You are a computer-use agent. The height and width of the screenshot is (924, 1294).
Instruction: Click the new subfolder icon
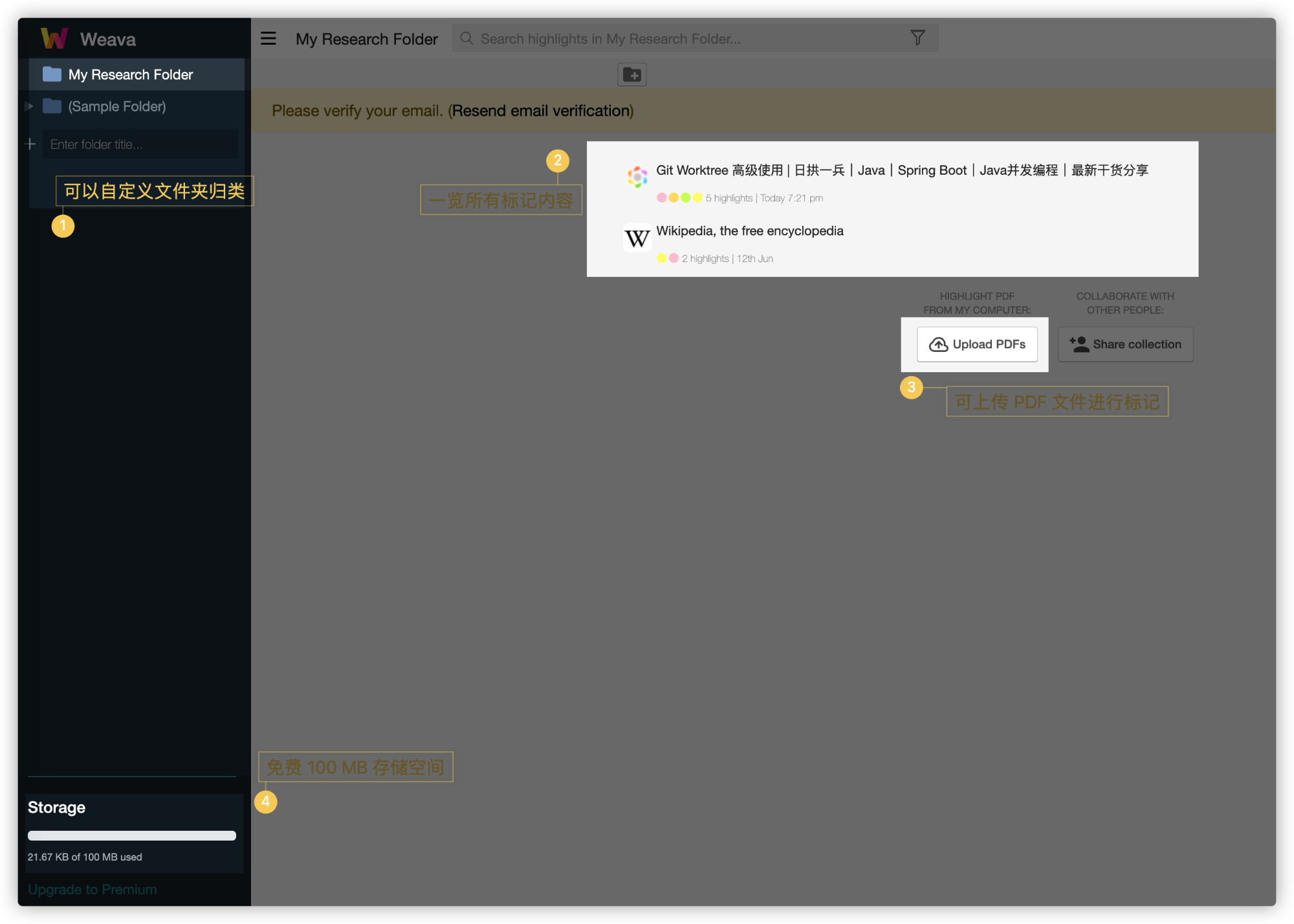tap(632, 75)
